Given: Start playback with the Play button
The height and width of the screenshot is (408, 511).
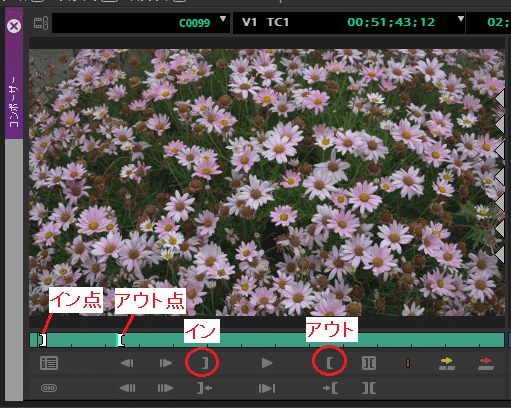Looking at the screenshot, I should [x=267, y=363].
